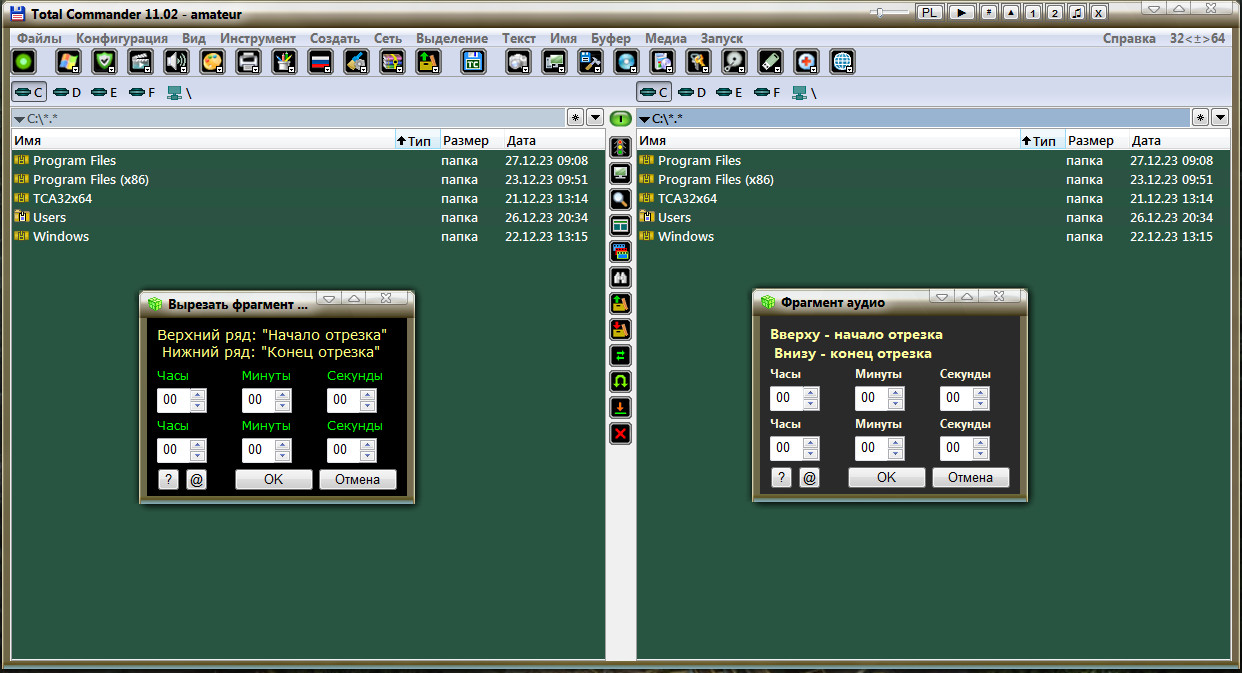Click the music note button in the title bar
Viewport: 1242px width, 673px height.
click(x=1077, y=12)
